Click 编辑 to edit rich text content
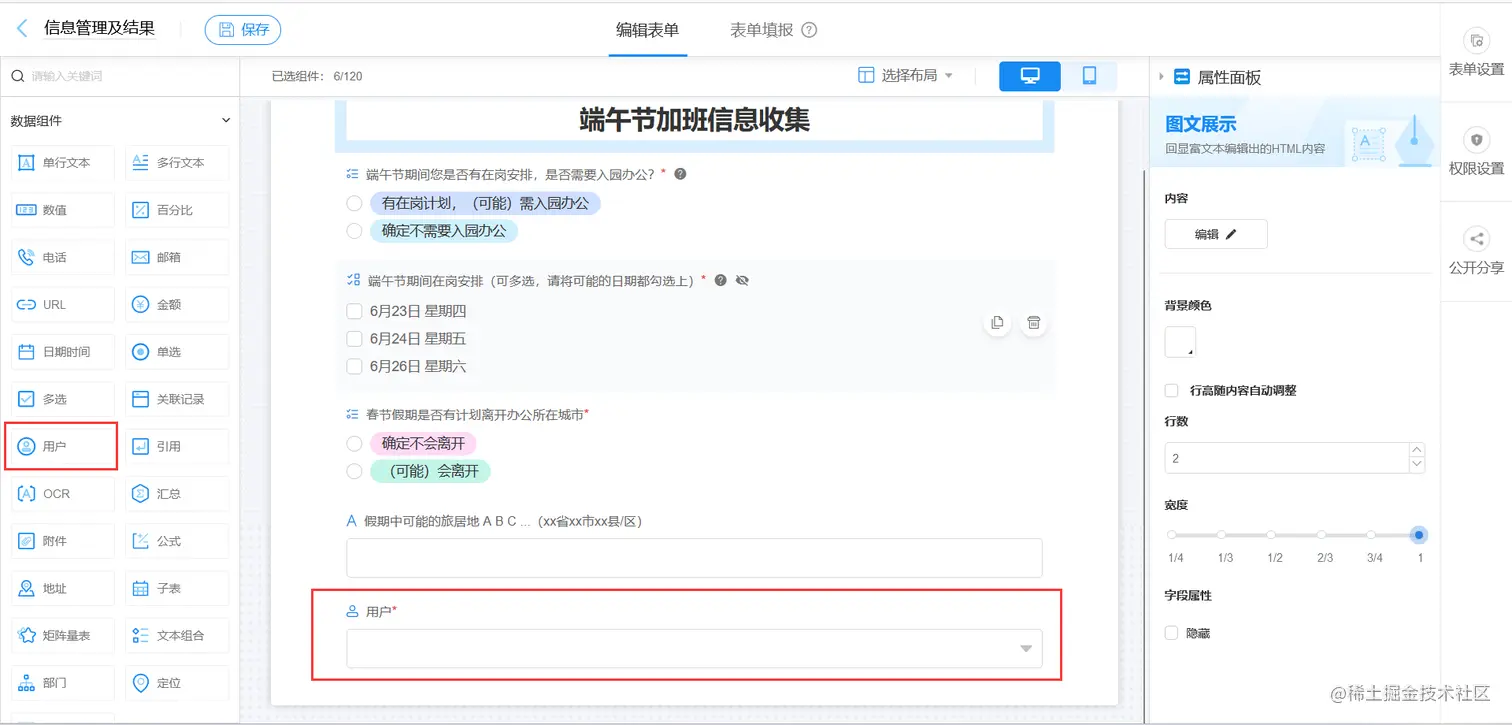This screenshot has height=725, width=1512. [x=1215, y=233]
